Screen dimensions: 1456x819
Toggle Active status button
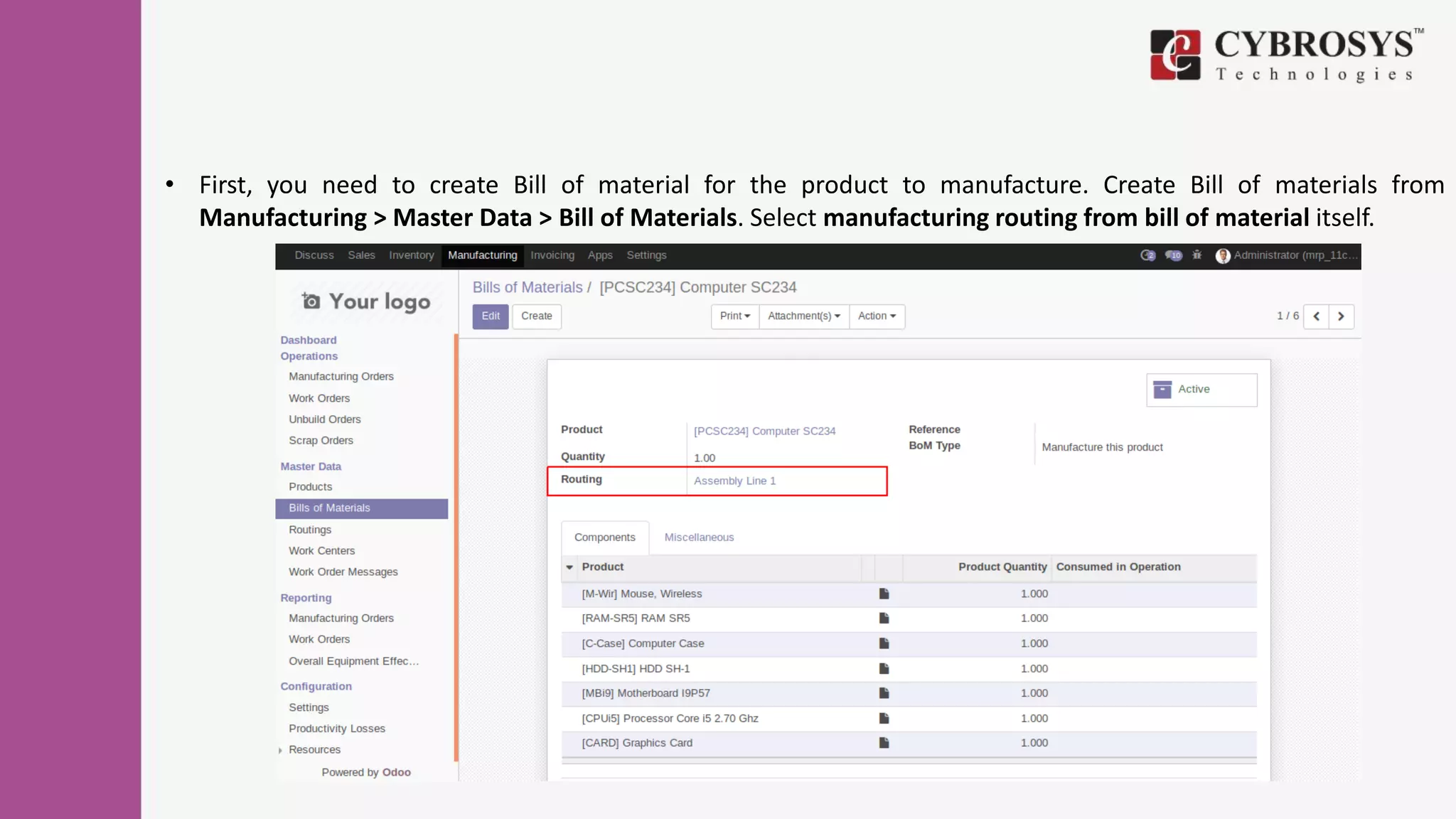(1201, 390)
